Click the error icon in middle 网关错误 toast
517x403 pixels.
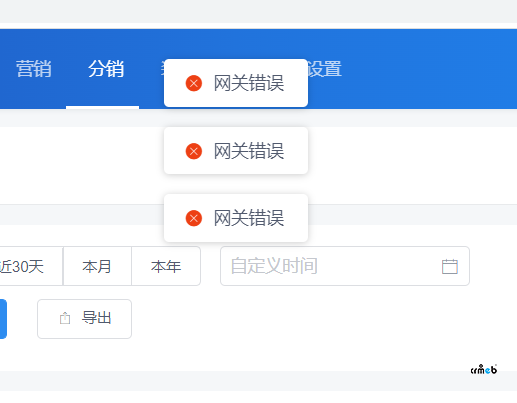click(x=194, y=151)
